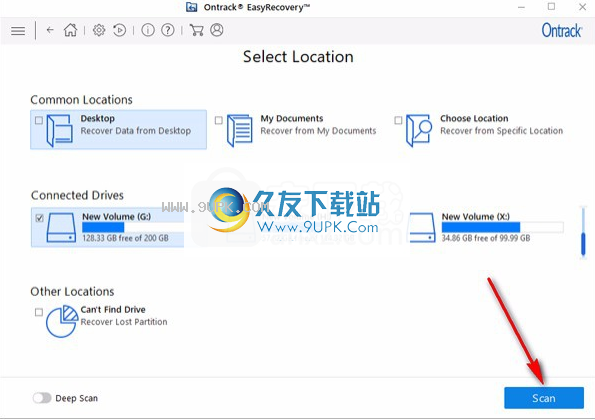This screenshot has width=595, height=420.
Task: Open the help question mark icon
Action: 168,30
